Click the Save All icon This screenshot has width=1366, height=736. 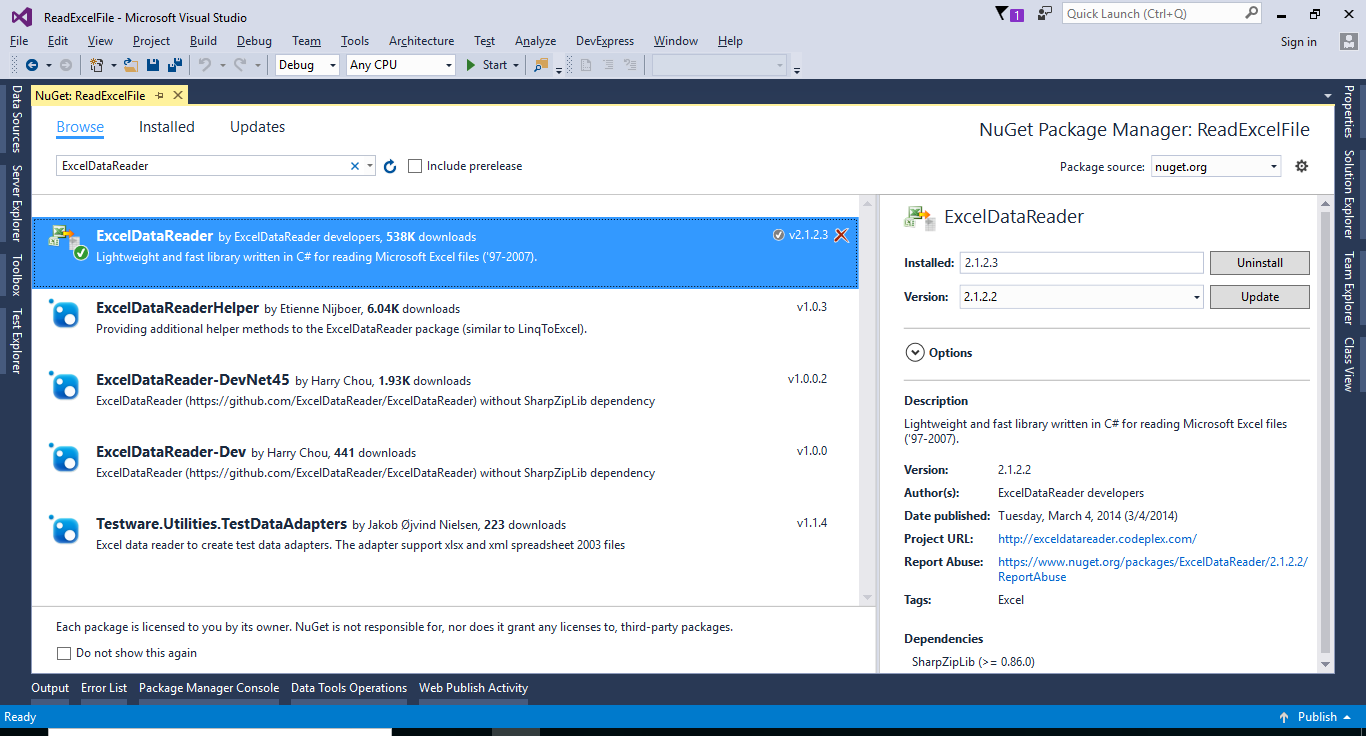pyautogui.click(x=175, y=65)
